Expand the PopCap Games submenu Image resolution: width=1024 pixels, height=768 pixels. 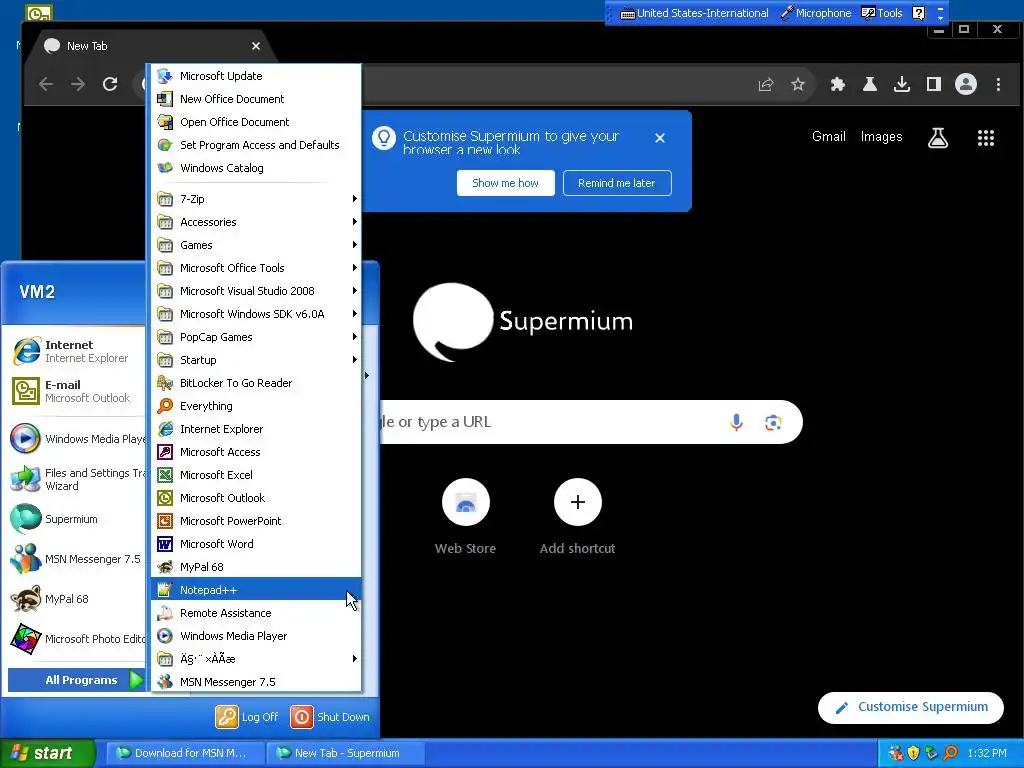click(256, 337)
